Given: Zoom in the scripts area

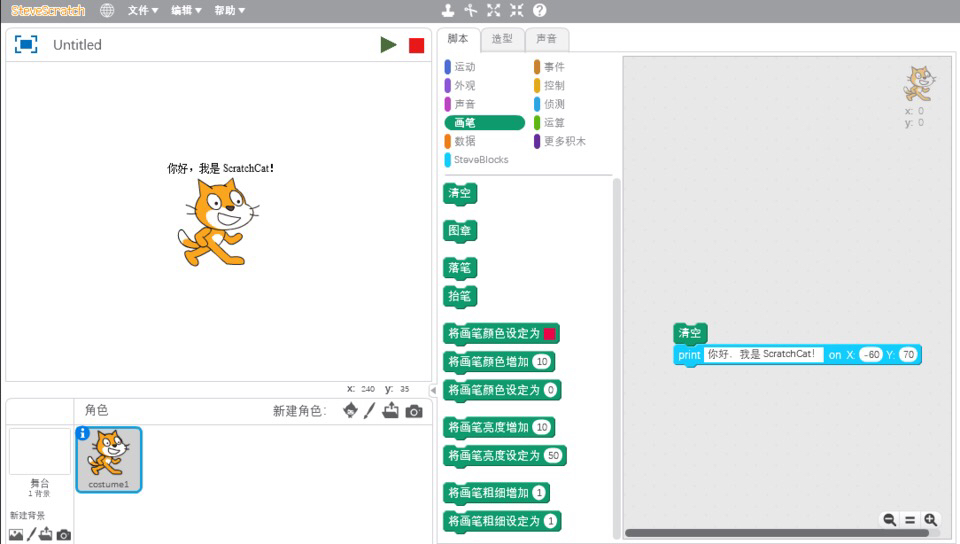Looking at the screenshot, I should [x=931, y=520].
